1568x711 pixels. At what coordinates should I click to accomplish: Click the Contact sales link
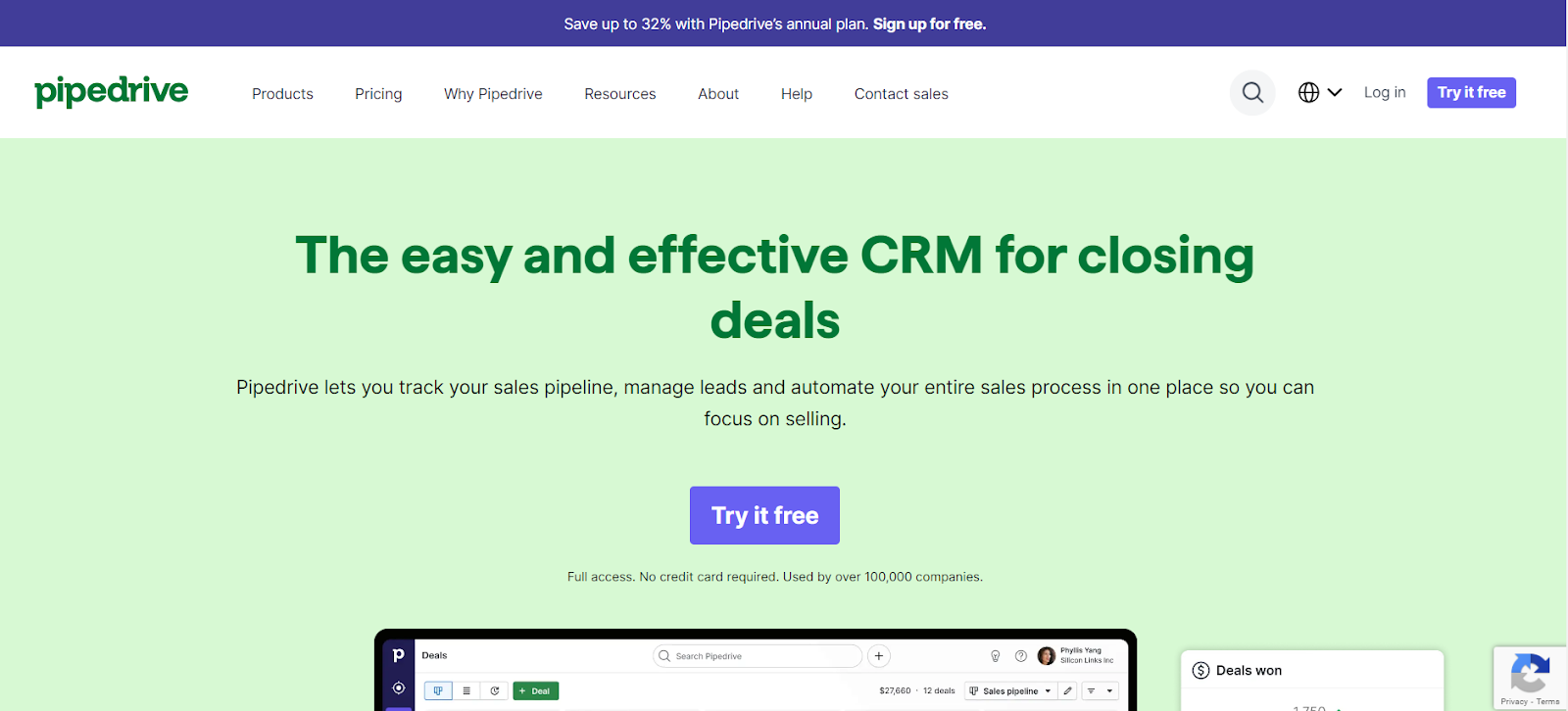point(902,94)
